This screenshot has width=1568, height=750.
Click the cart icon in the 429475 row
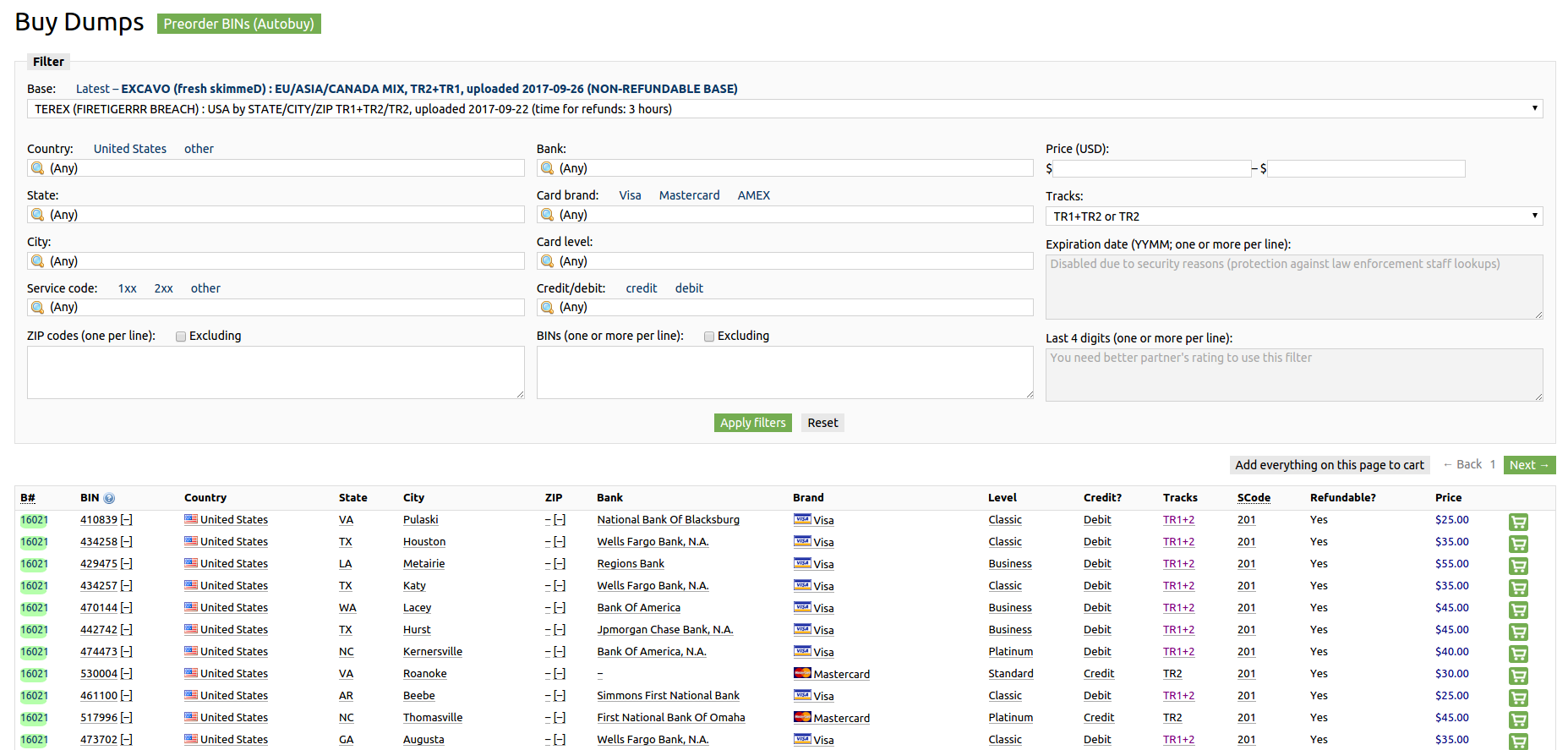pyautogui.click(x=1518, y=567)
